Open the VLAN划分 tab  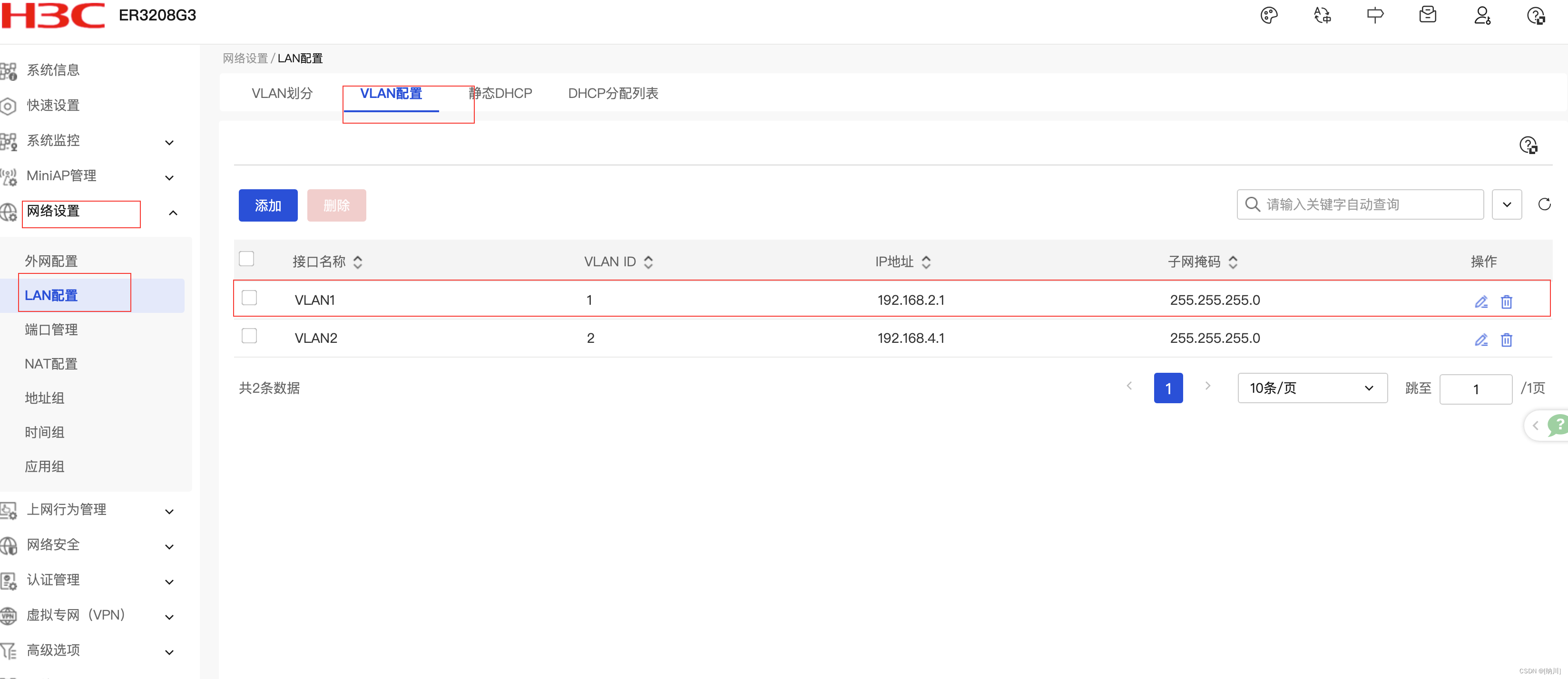pyautogui.click(x=282, y=93)
